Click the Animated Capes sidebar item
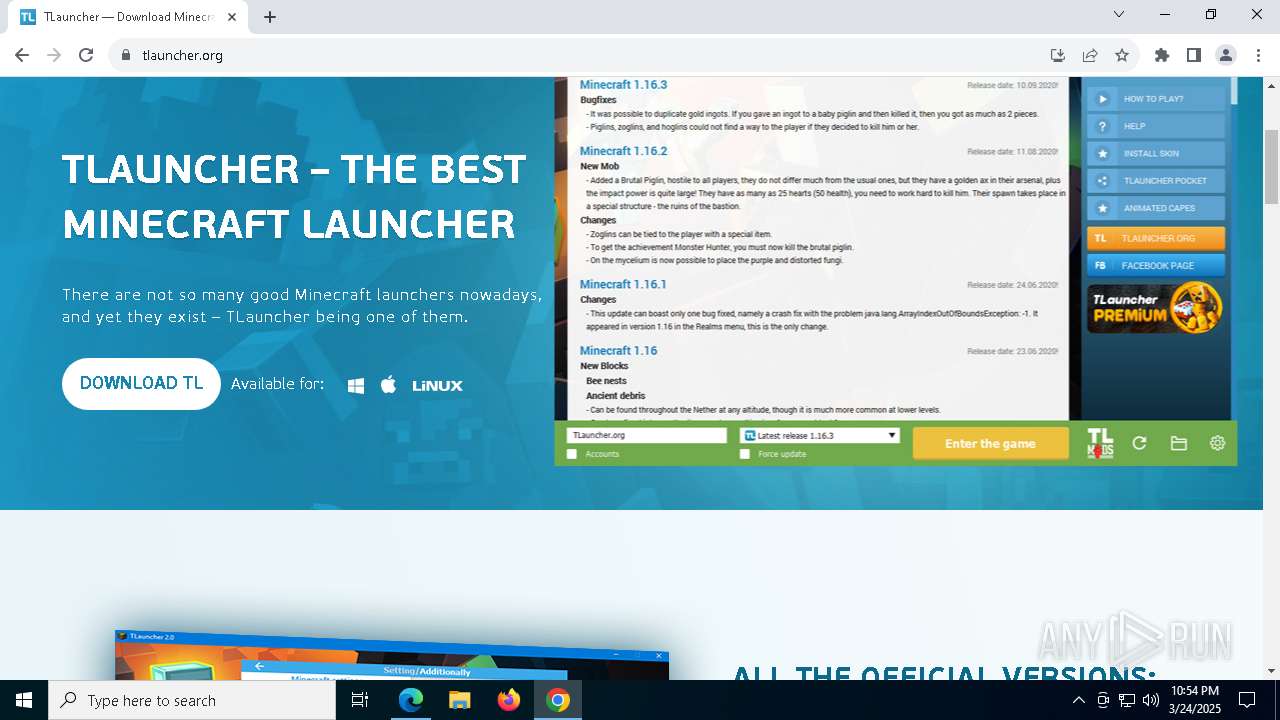The image size is (1280, 720). [x=1156, y=208]
